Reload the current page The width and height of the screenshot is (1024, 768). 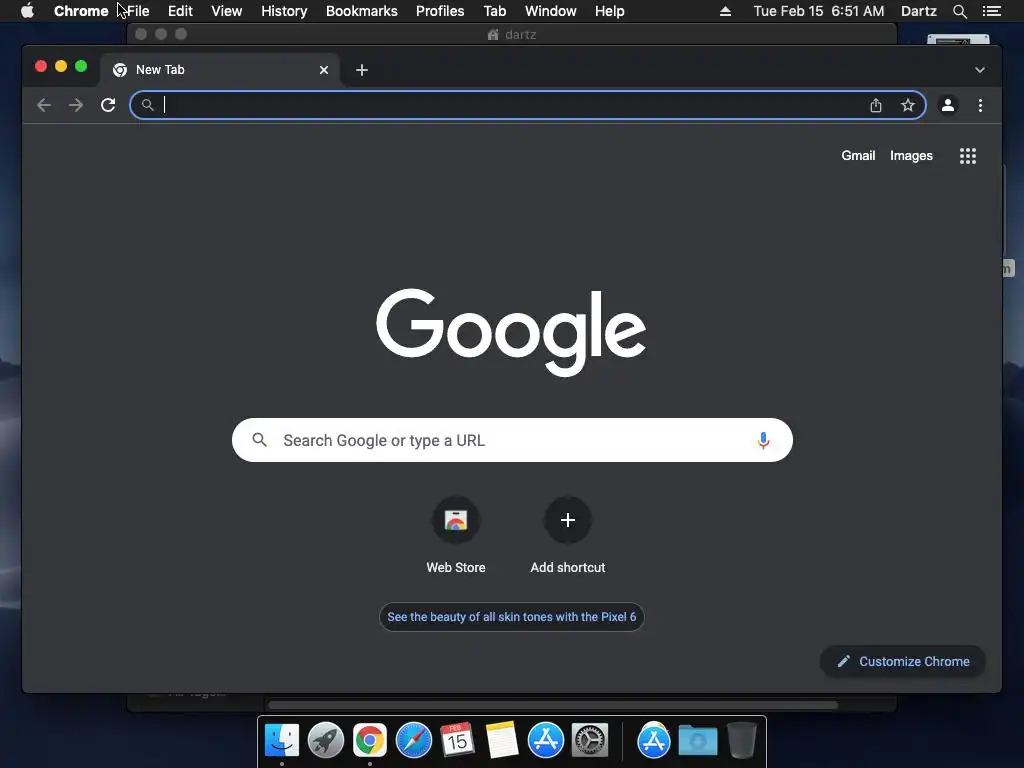[108, 105]
